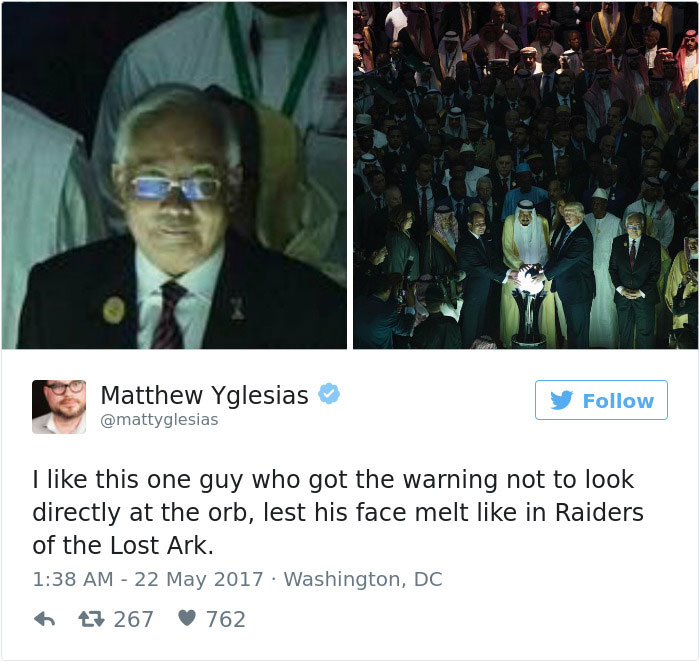Click the glowing orb in the crowd photo

529,279
